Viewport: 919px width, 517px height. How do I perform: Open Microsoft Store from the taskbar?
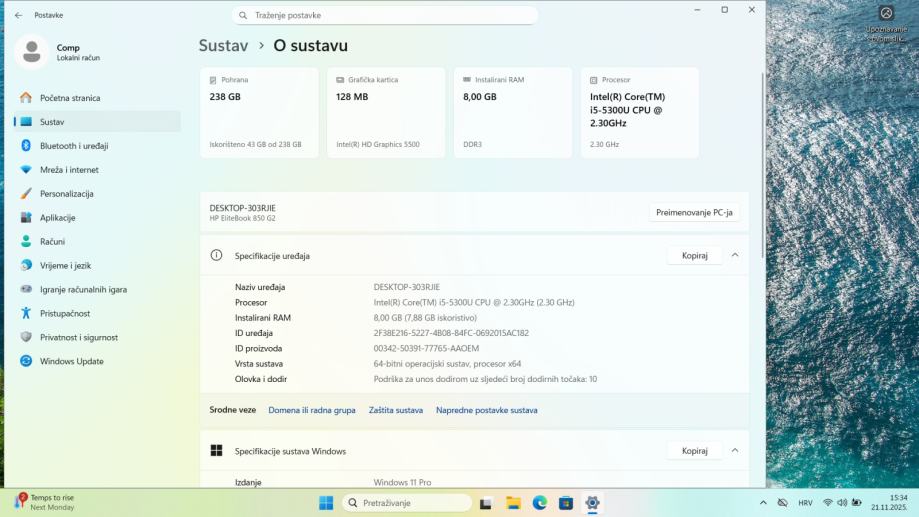point(566,503)
